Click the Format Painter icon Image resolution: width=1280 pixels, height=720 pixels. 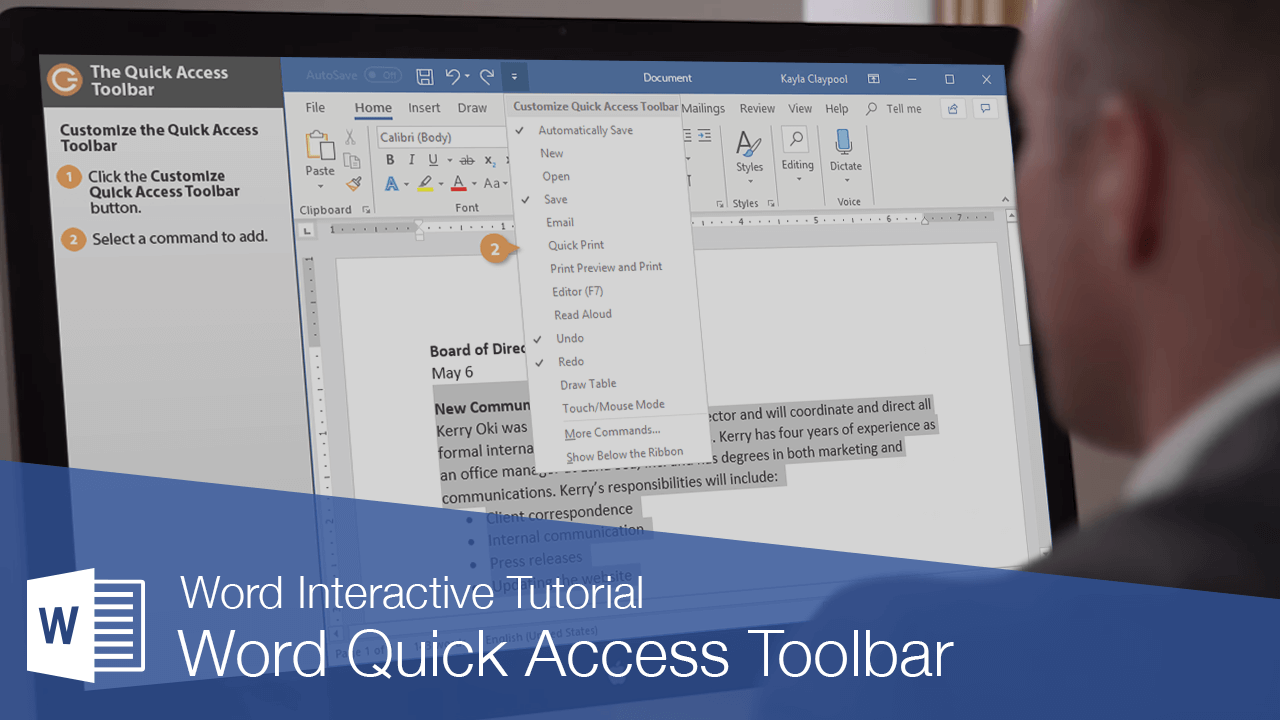pos(354,183)
